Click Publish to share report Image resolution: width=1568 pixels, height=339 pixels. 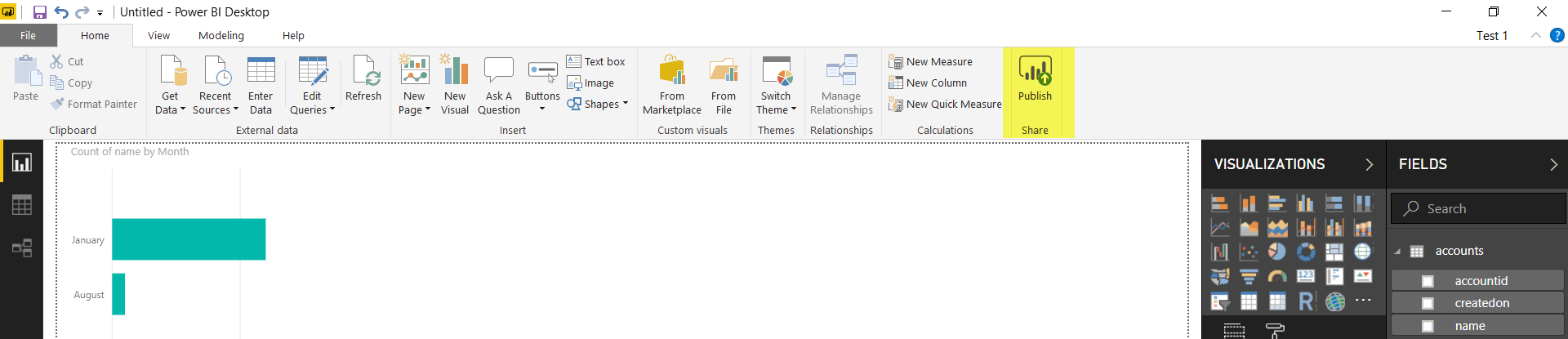click(1035, 78)
